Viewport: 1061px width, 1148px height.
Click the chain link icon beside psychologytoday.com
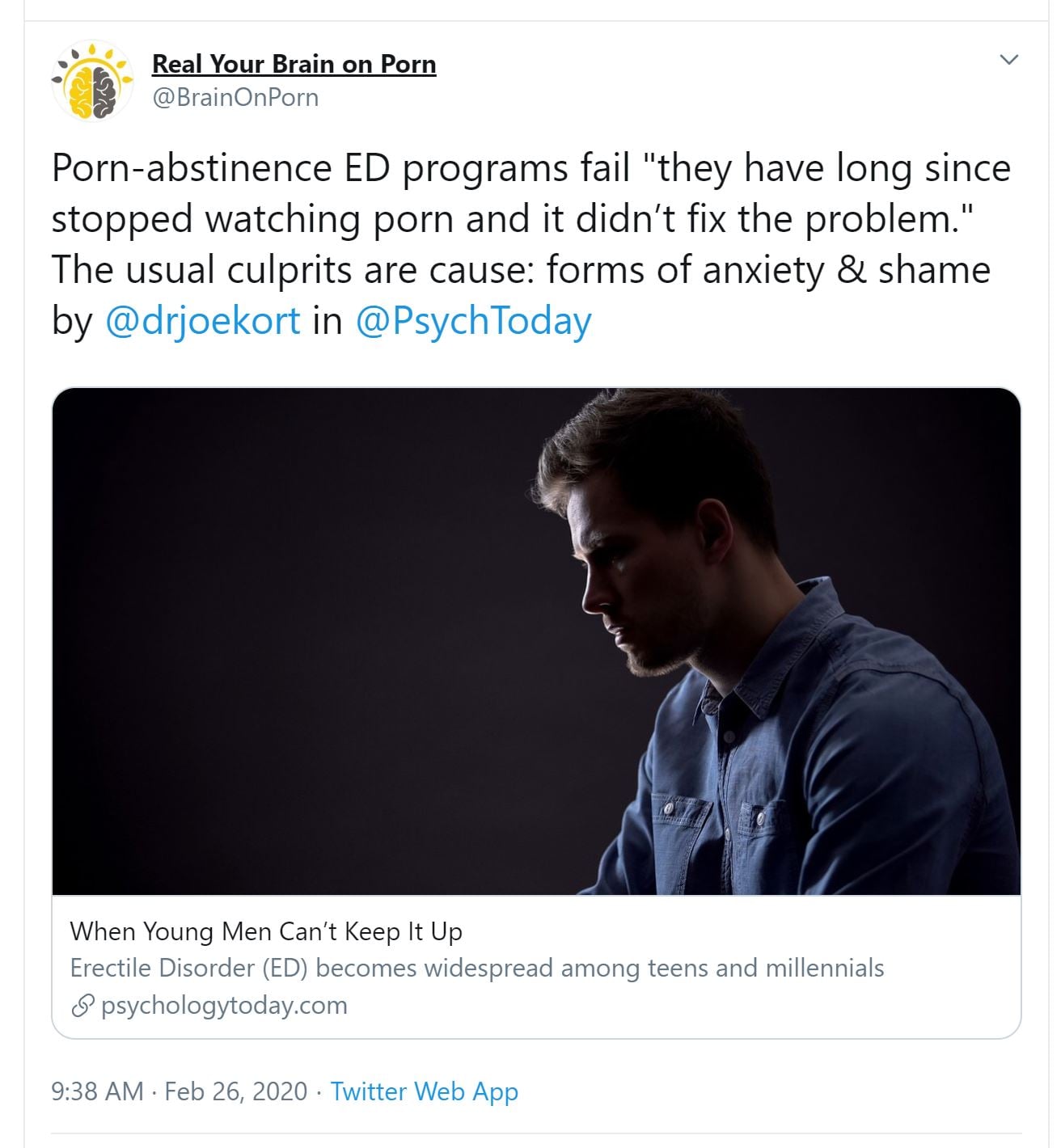pyautogui.click(x=82, y=1006)
